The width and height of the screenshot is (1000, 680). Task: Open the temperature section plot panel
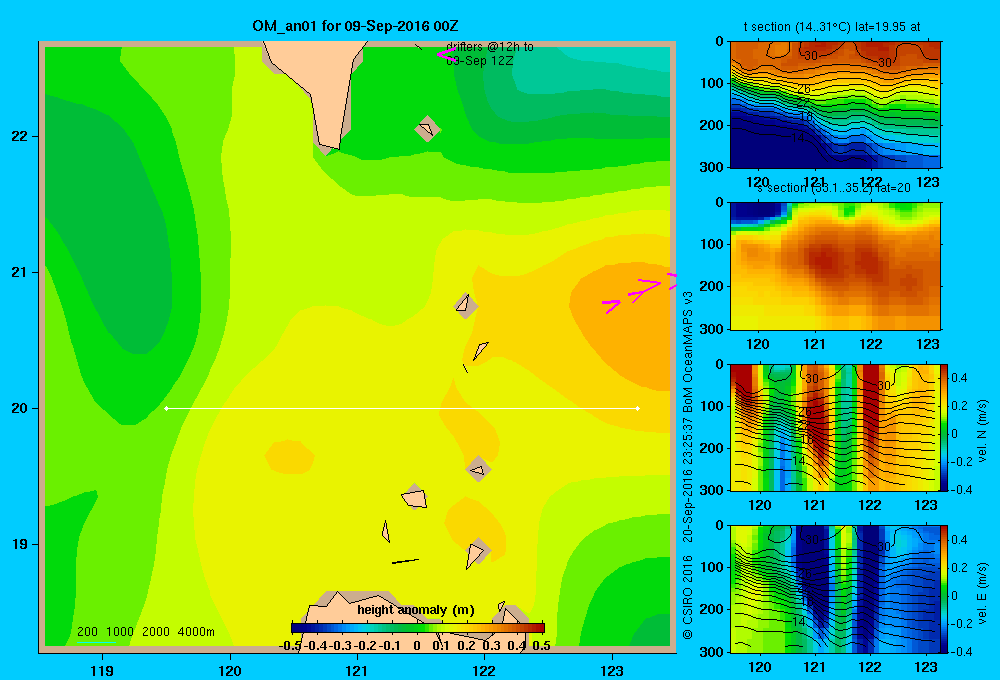[x=835, y=105]
